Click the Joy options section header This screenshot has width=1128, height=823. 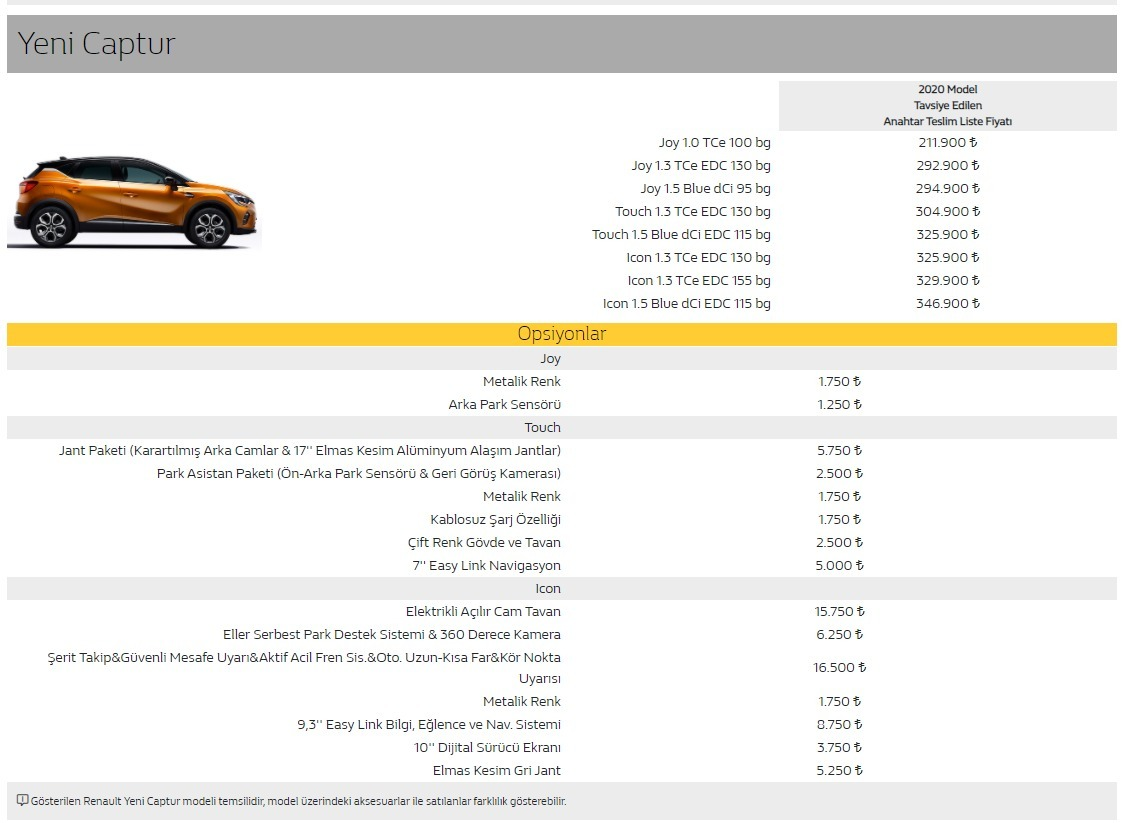(x=562, y=358)
